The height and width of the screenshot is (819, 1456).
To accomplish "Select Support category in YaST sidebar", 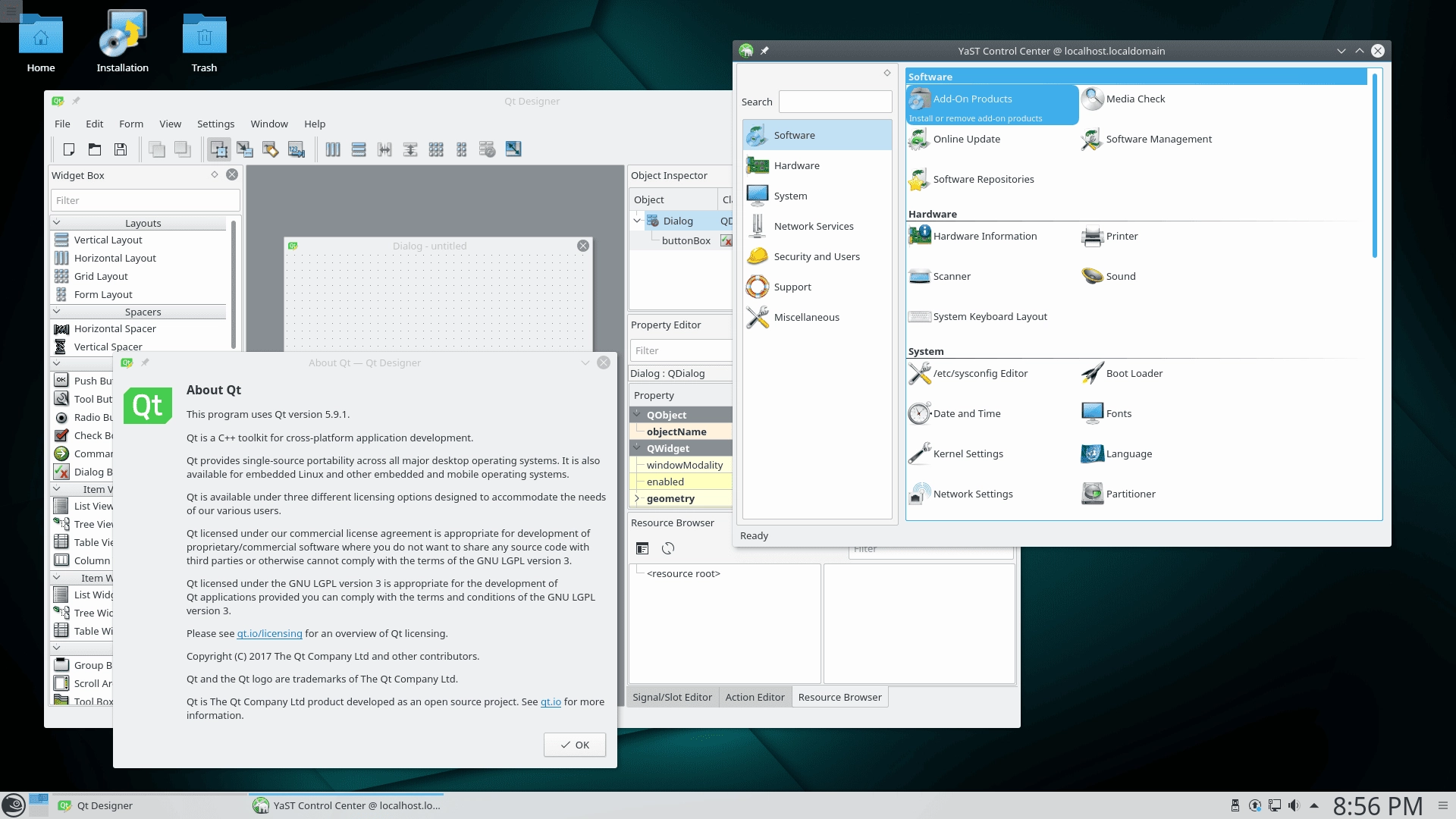I will 817,287.
